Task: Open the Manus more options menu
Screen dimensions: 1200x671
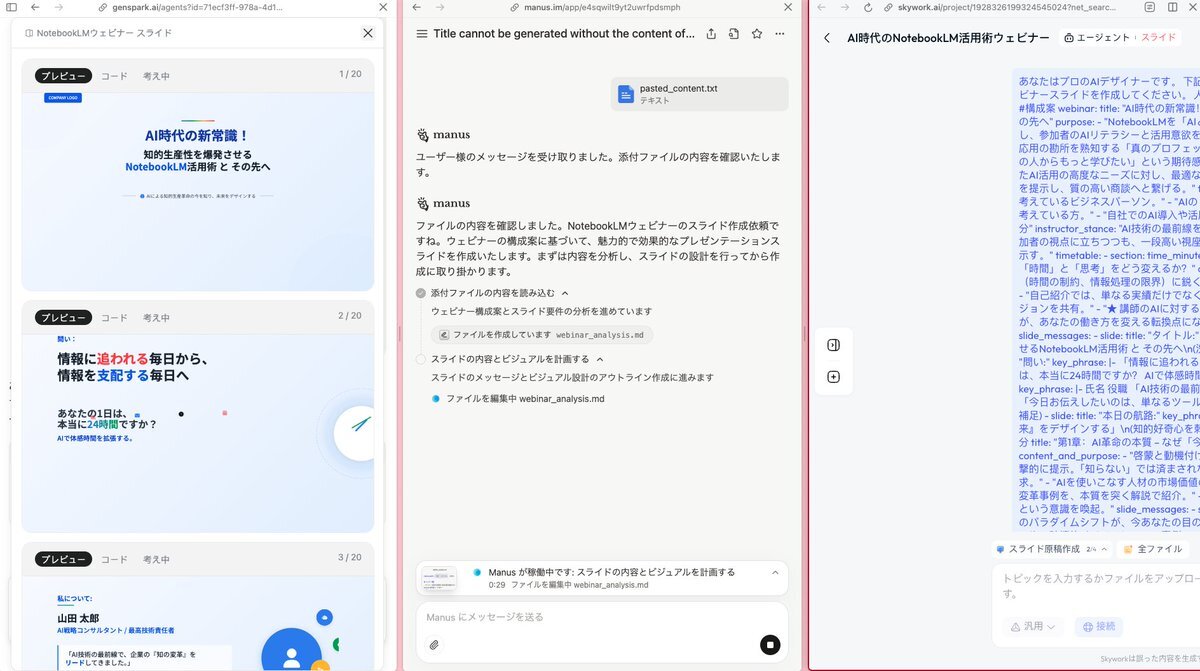Action: tap(780, 34)
